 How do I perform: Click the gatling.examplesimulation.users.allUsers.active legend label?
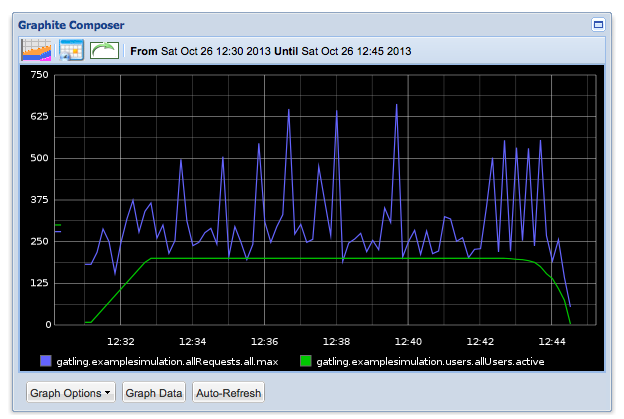point(430,362)
